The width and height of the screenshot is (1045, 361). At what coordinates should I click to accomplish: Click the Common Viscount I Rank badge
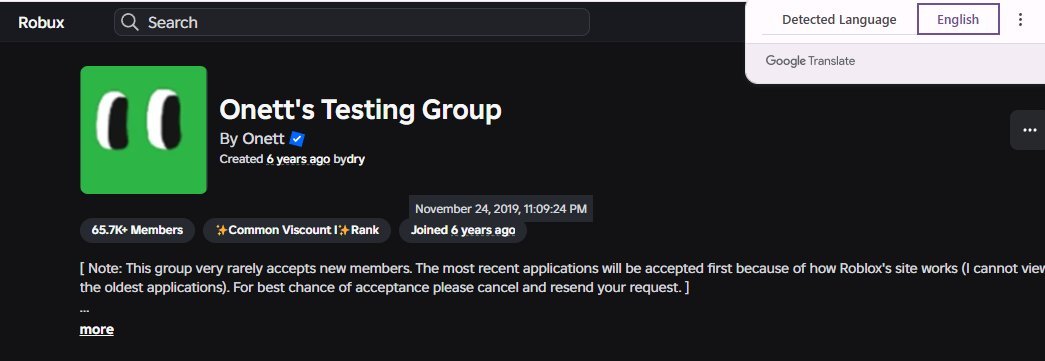(297, 230)
